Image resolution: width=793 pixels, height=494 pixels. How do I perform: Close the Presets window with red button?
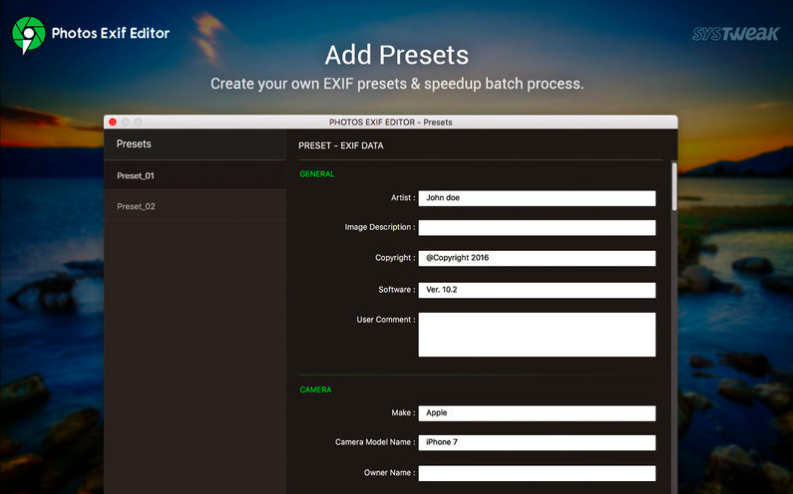[x=113, y=122]
